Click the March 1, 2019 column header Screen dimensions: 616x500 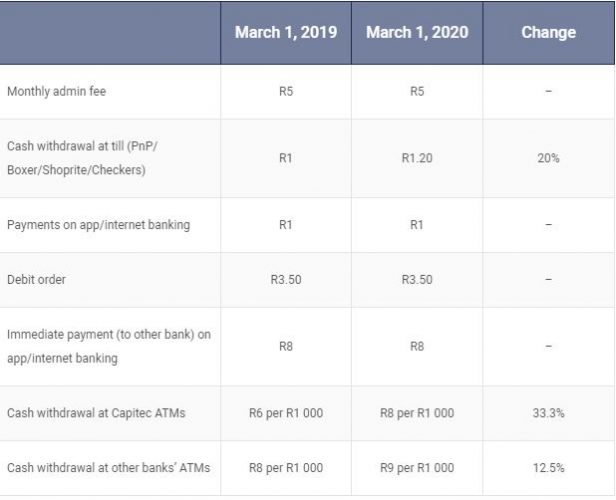click(x=286, y=33)
